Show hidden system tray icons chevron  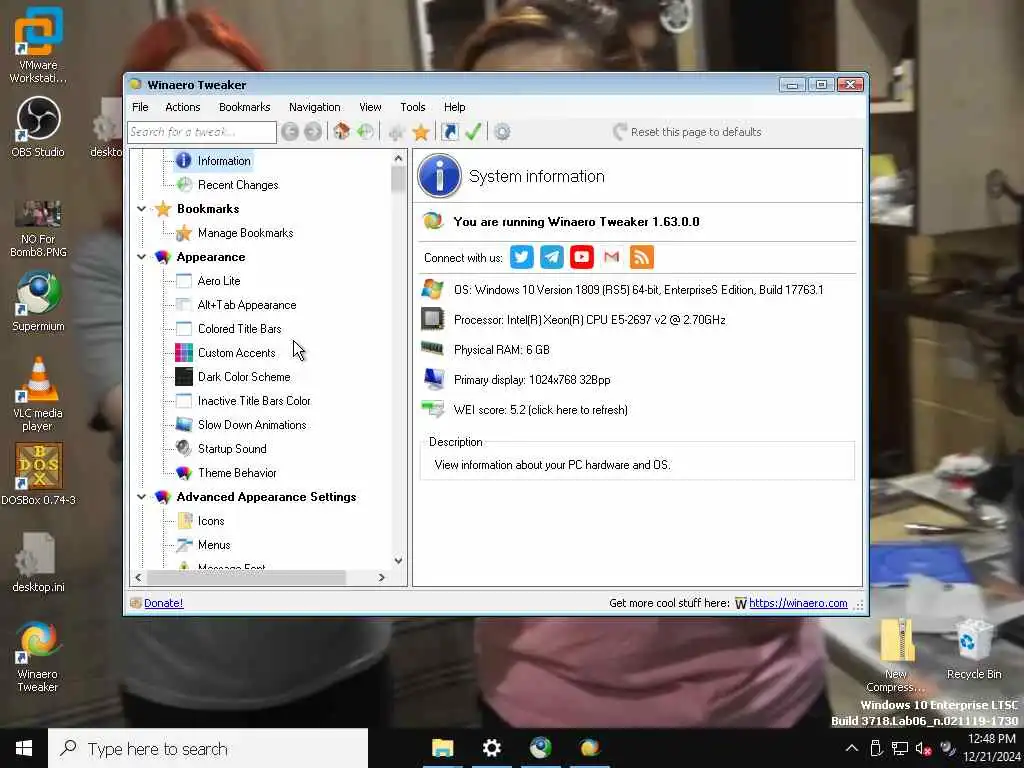click(852, 748)
